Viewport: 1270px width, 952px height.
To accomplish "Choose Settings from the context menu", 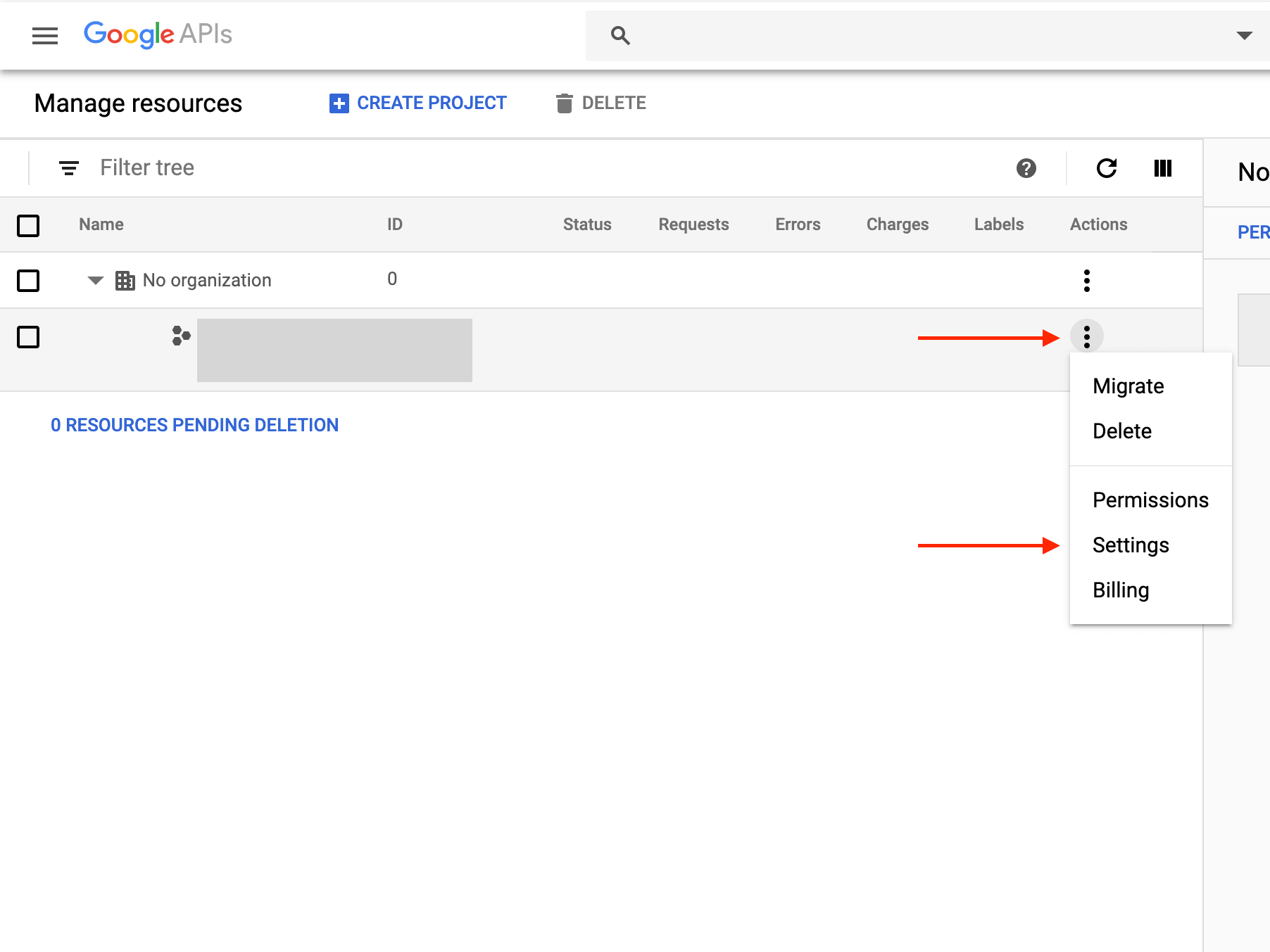I will pos(1130,545).
